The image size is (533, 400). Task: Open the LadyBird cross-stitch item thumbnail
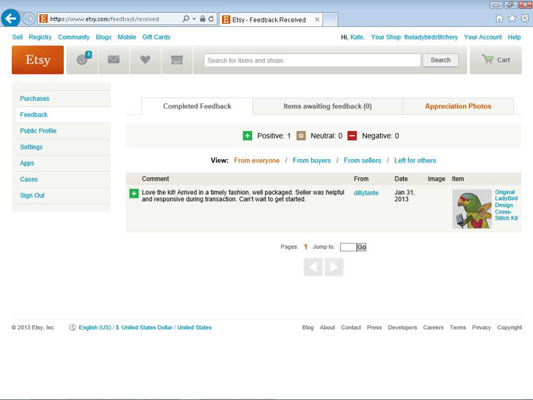point(472,209)
